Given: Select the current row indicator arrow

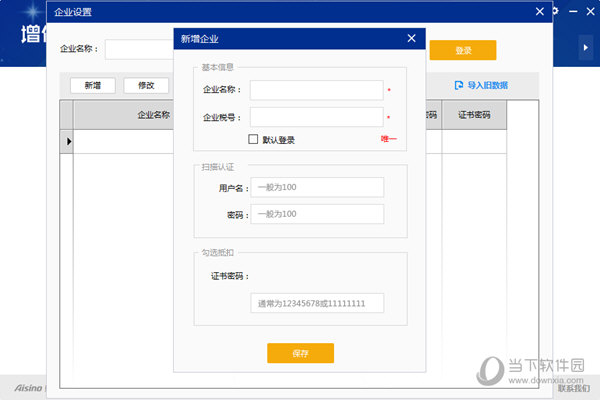Looking at the screenshot, I should tap(67, 141).
